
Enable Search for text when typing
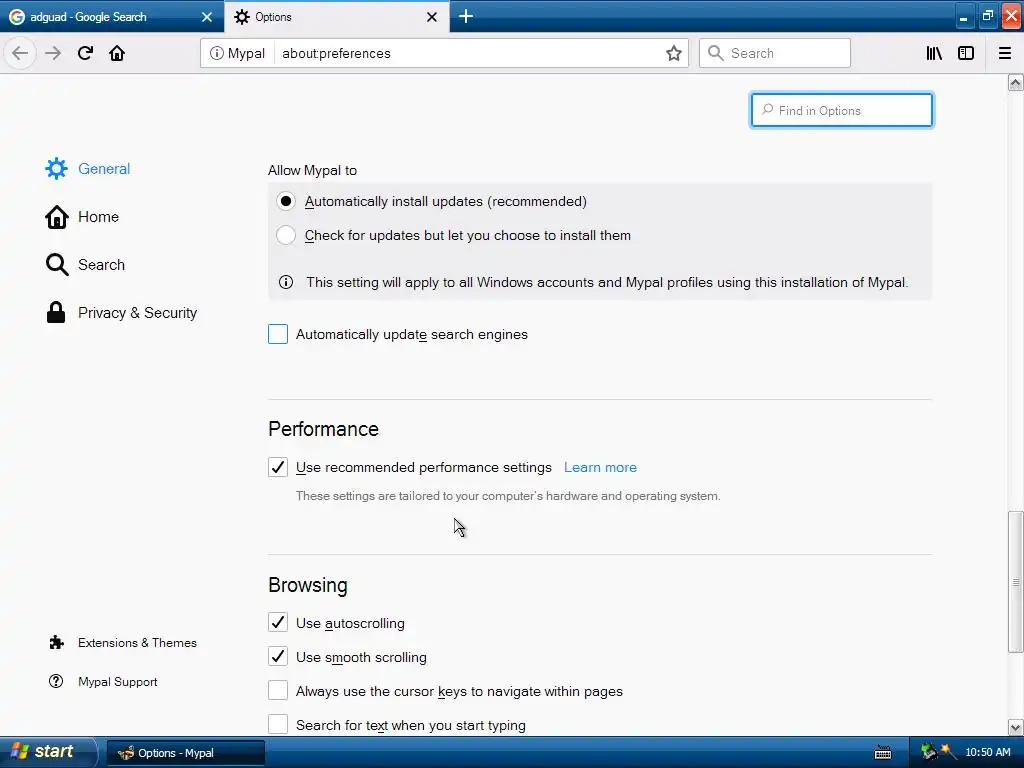click(278, 724)
